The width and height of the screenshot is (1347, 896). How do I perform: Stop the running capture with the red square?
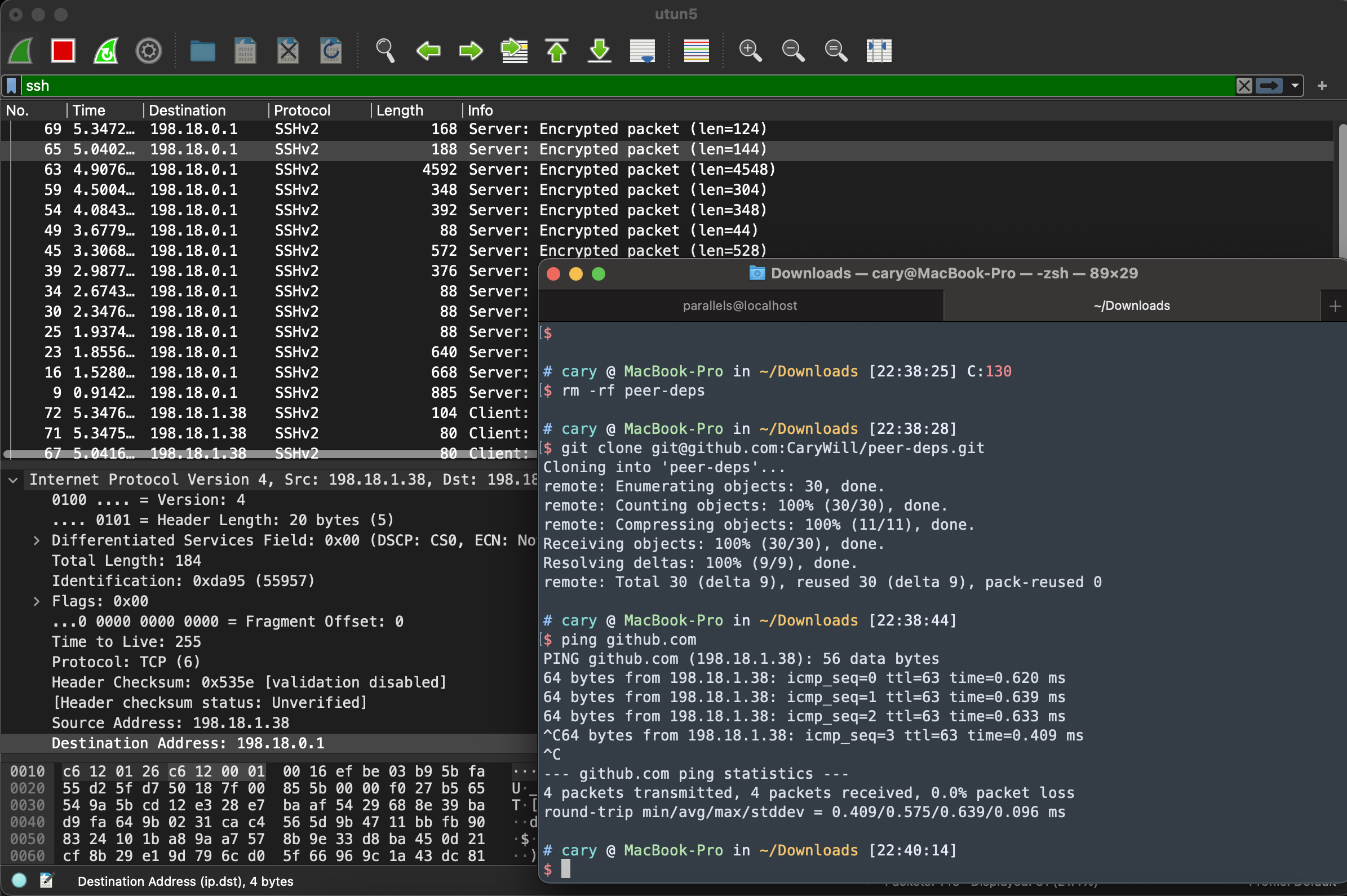click(x=63, y=51)
